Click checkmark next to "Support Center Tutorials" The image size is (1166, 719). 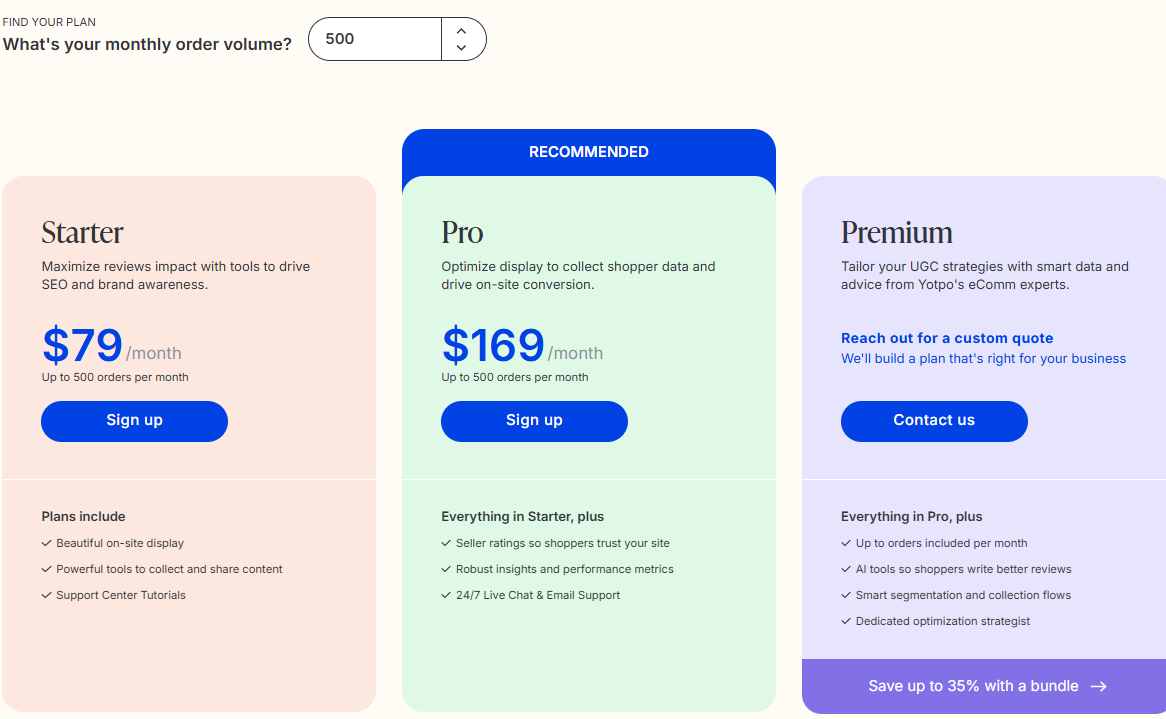pos(46,595)
